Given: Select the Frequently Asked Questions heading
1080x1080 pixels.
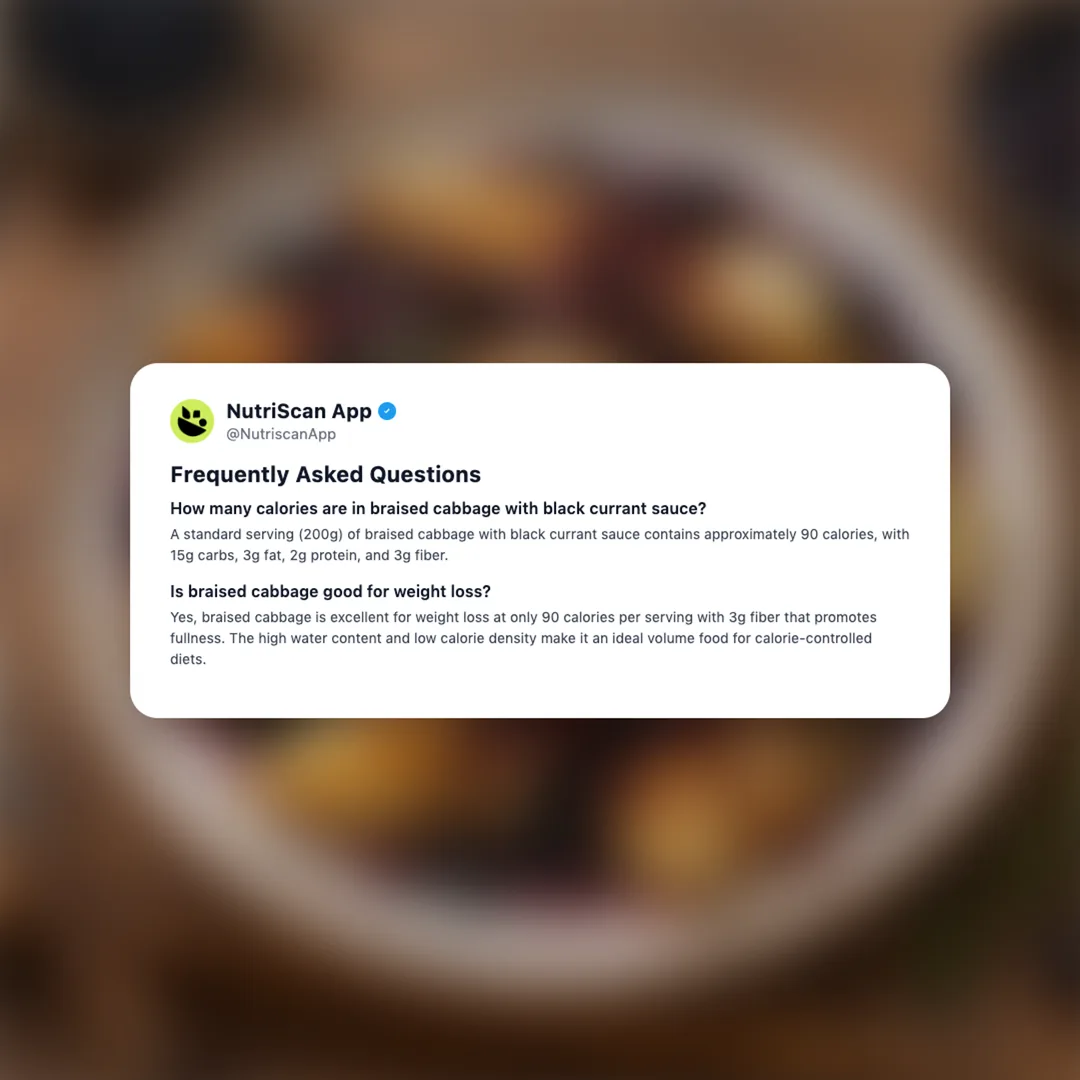Looking at the screenshot, I should click(x=326, y=475).
